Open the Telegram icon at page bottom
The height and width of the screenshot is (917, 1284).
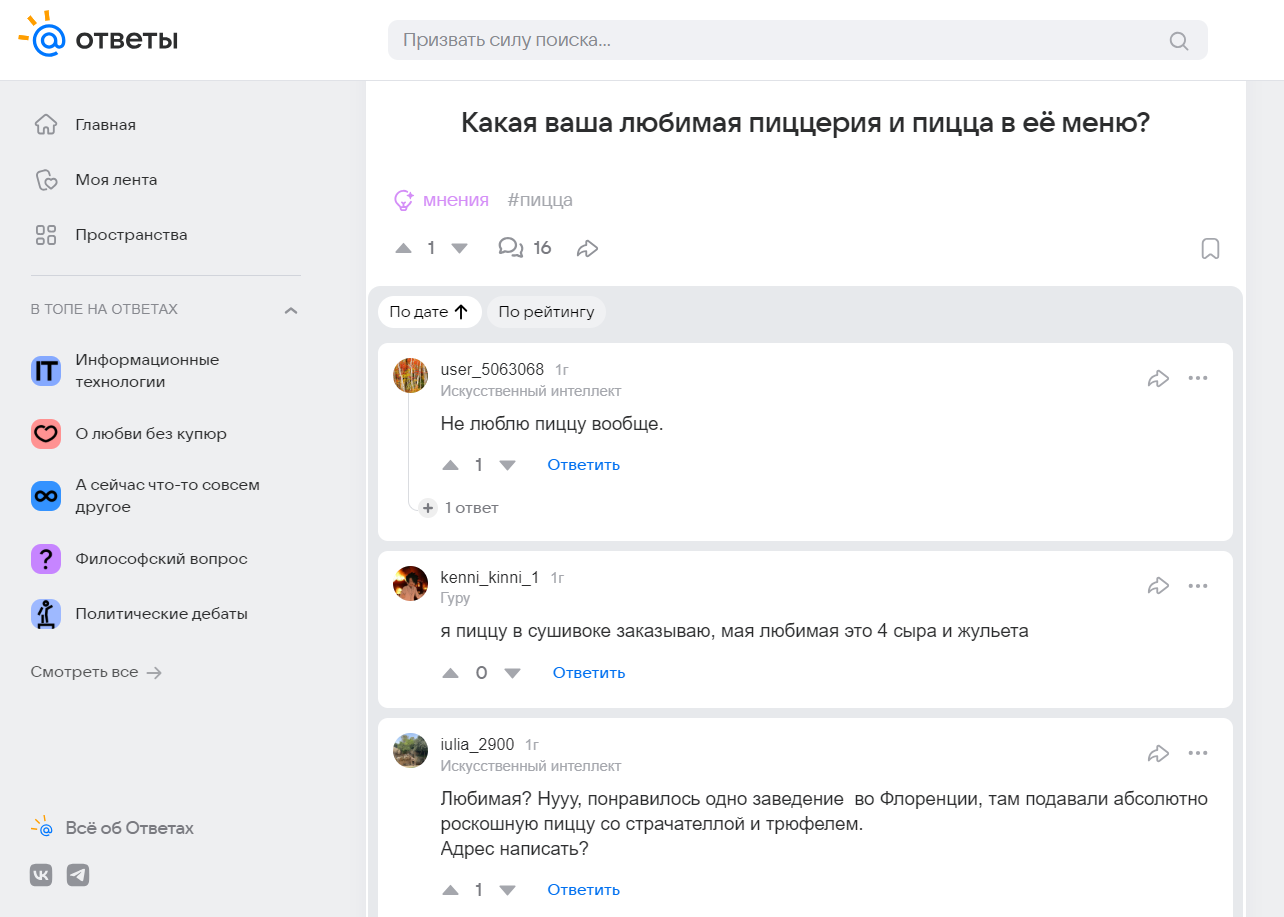point(78,874)
